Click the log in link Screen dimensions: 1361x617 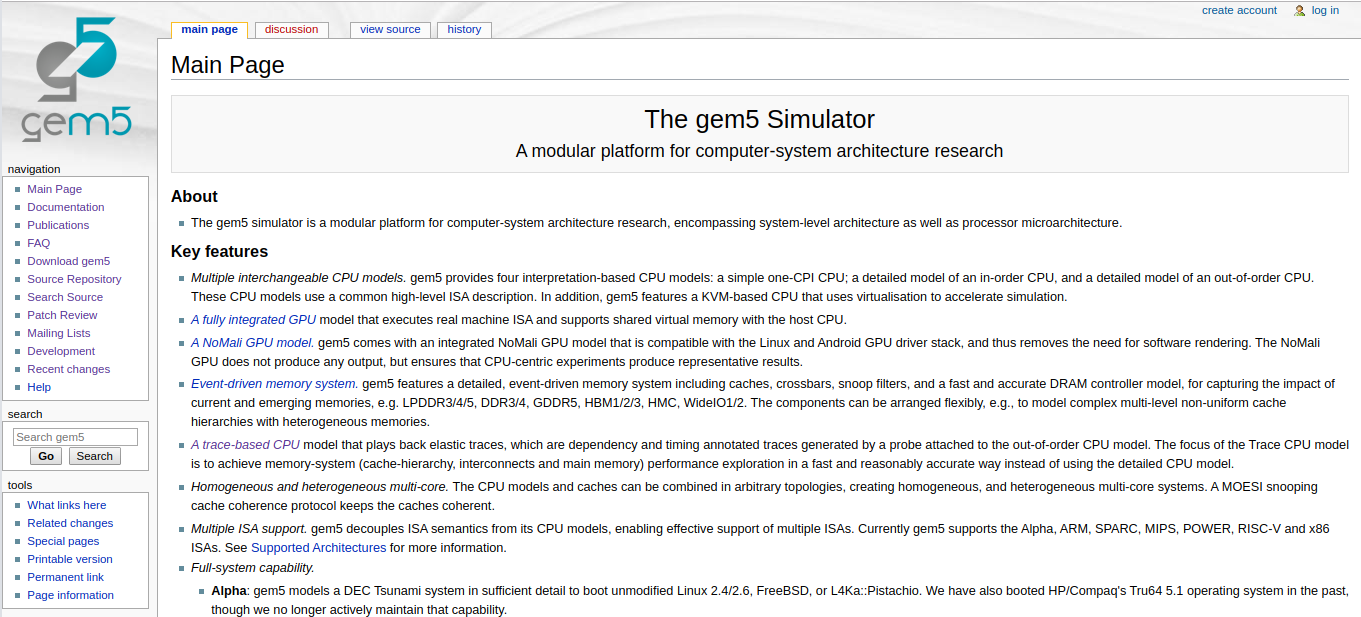tap(1326, 10)
